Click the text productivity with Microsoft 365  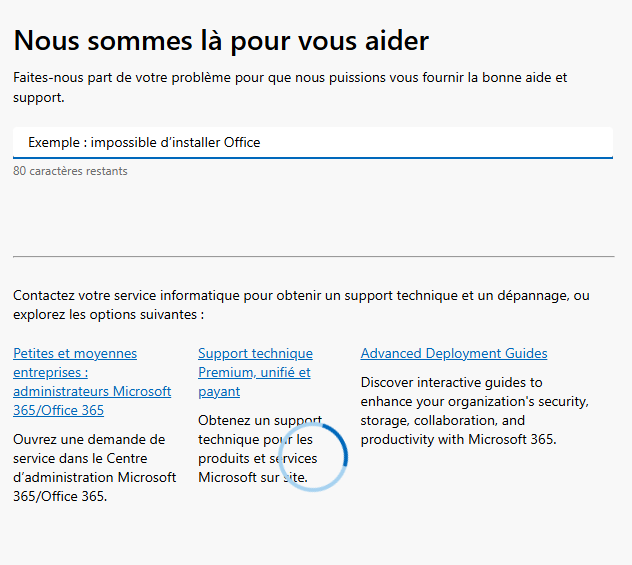[457, 439]
